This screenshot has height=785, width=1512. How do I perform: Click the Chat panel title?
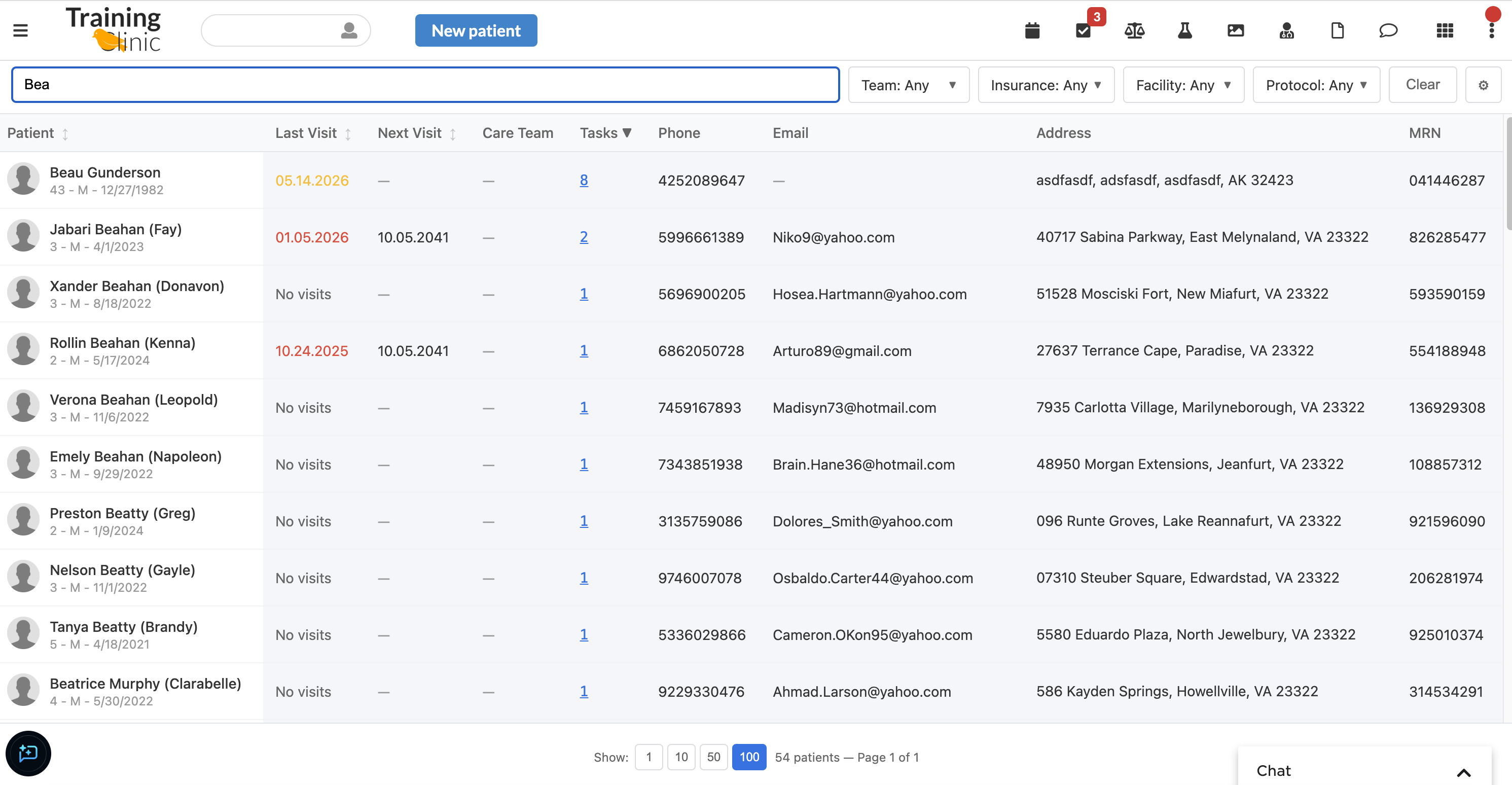click(1273, 771)
